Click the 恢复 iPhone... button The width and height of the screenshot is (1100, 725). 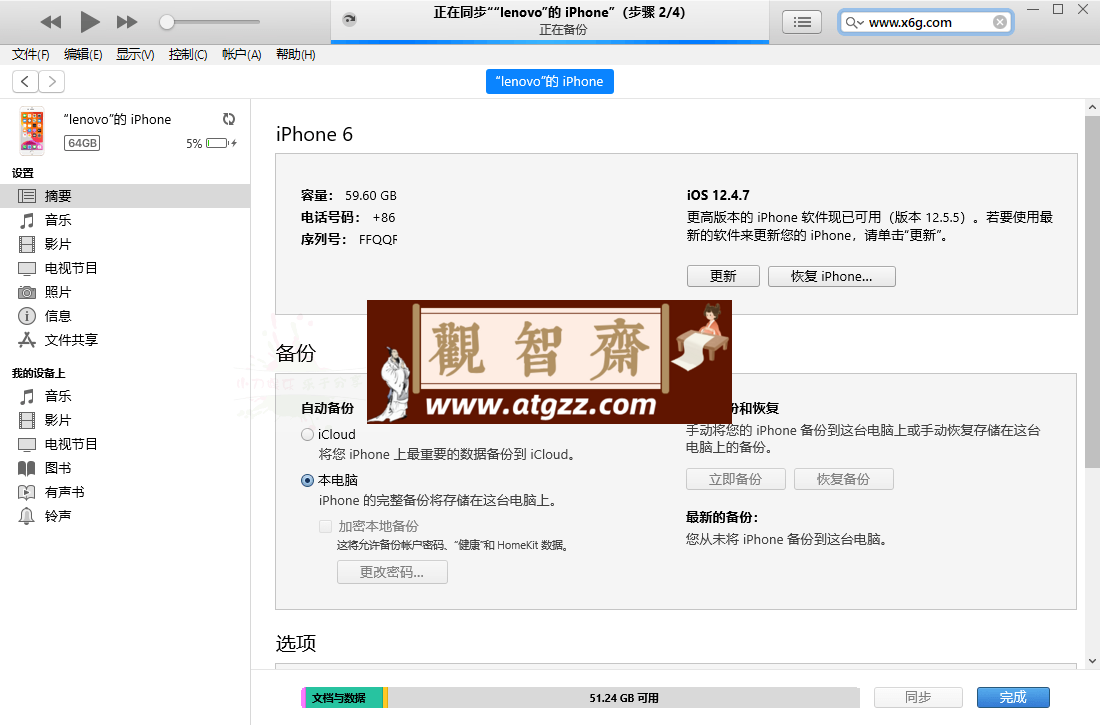coord(831,276)
